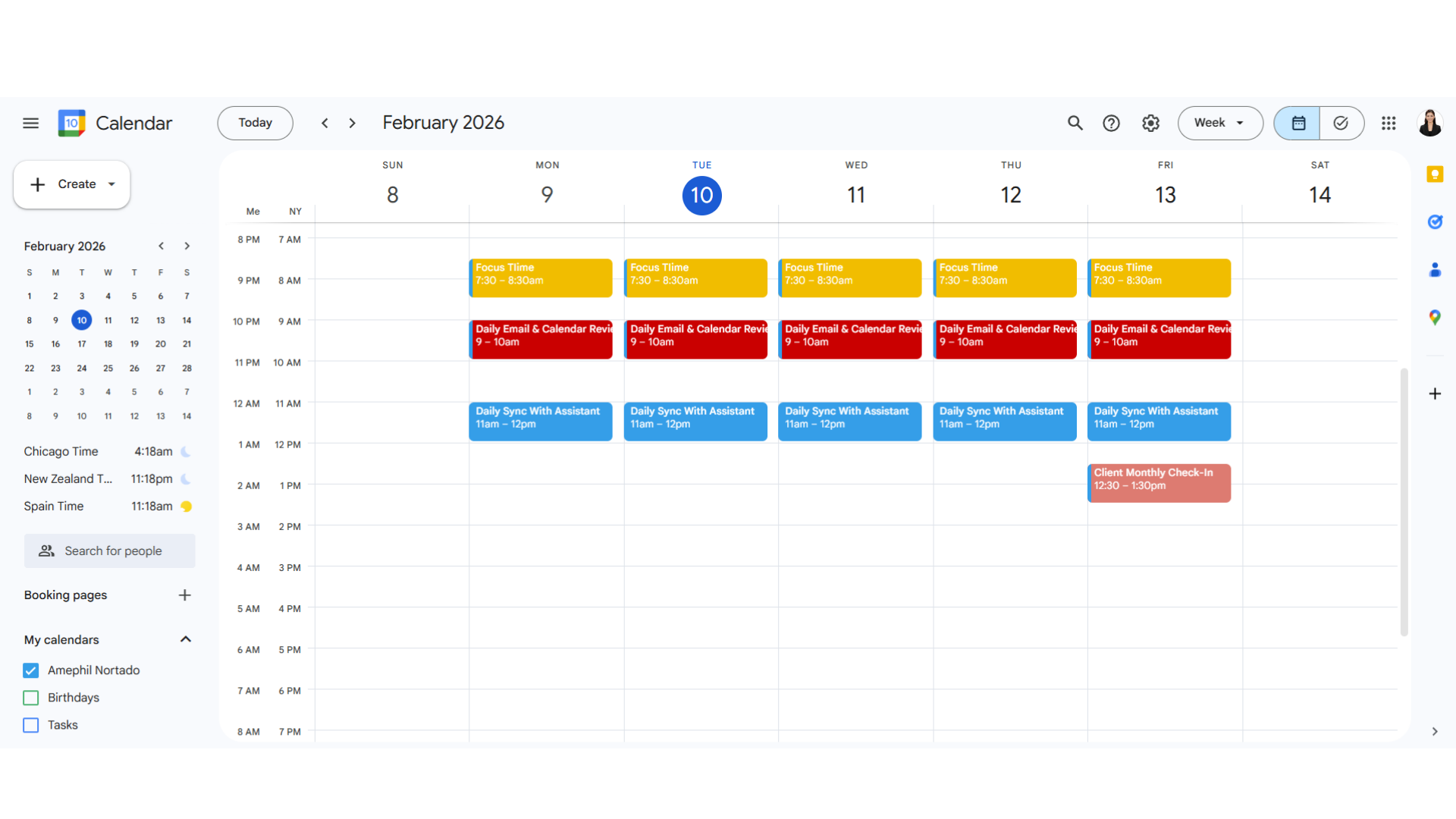
Task: Open Contacts side panel icon
Action: 1435,270
